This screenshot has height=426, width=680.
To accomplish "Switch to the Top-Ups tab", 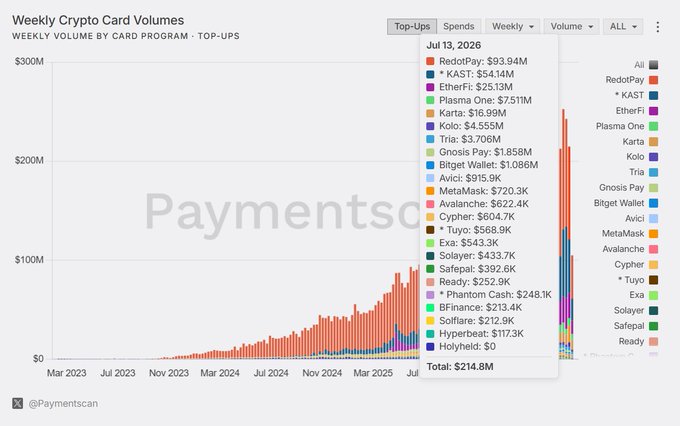I will (412, 26).
